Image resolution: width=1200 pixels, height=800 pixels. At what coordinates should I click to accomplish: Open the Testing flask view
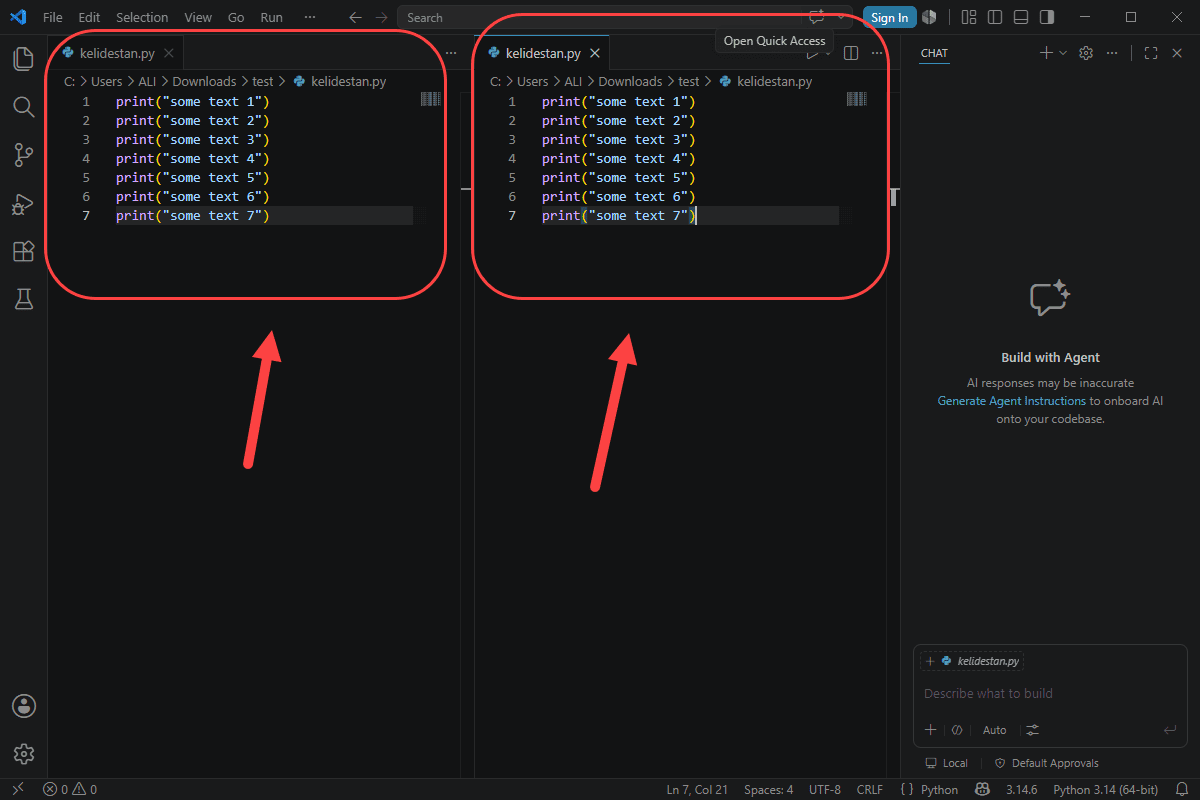click(23, 298)
